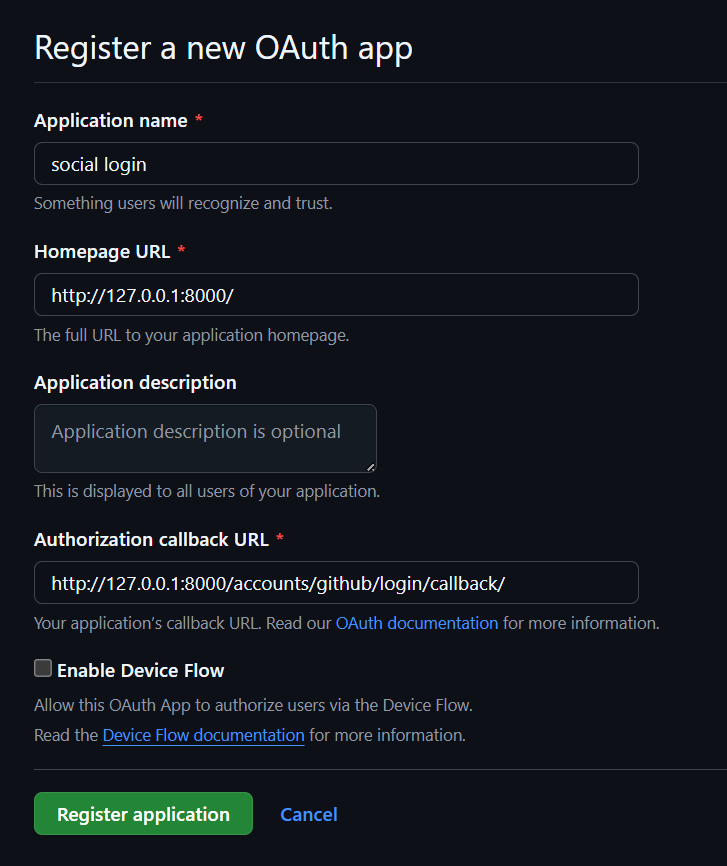Image resolution: width=727 pixels, height=866 pixels.
Task: Enable the Device Flow checkbox
Action: click(43, 669)
